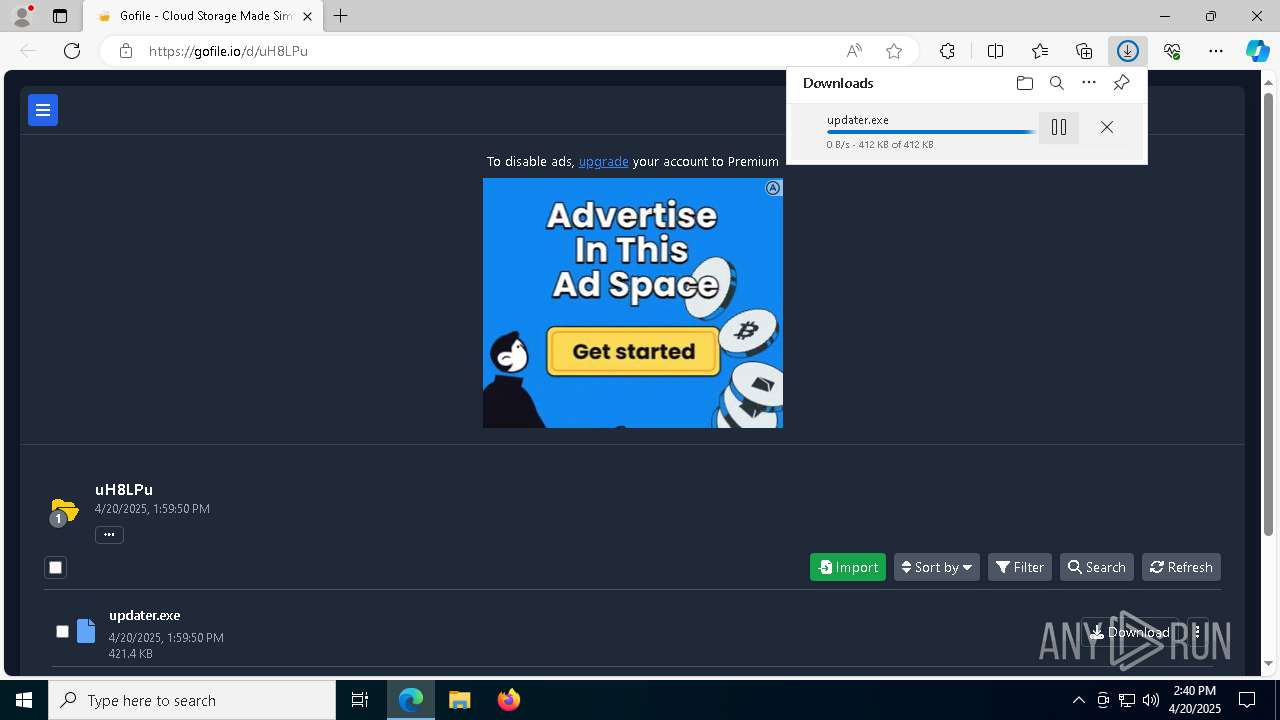The width and height of the screenshot is (1280, 720).
Task: Search downloads in Downloads panel
Action: tap(1056, 83)
